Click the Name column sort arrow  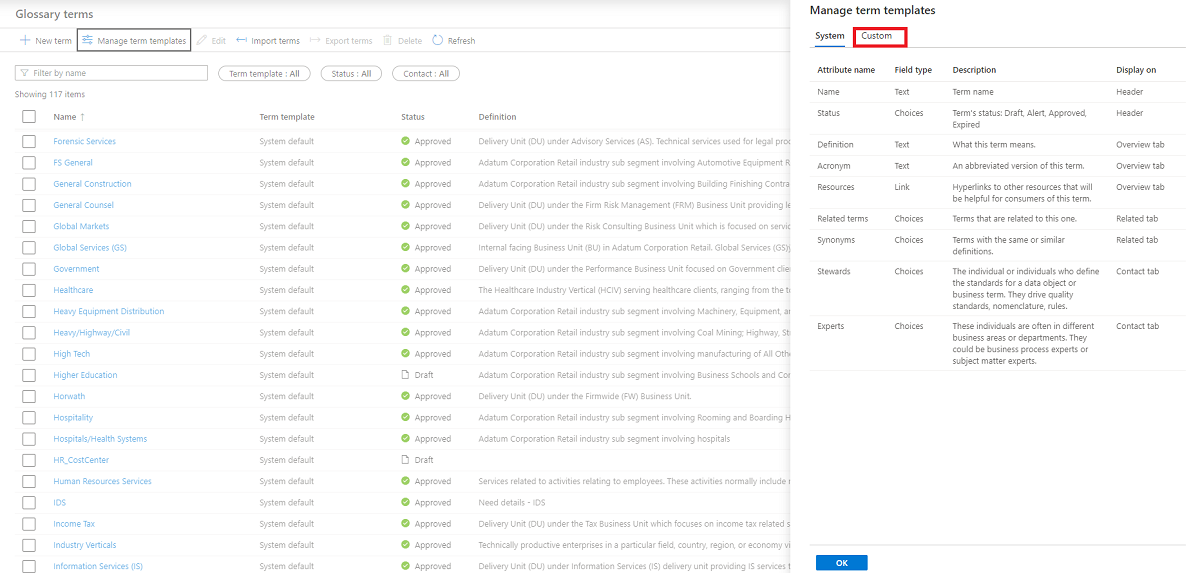83,117
